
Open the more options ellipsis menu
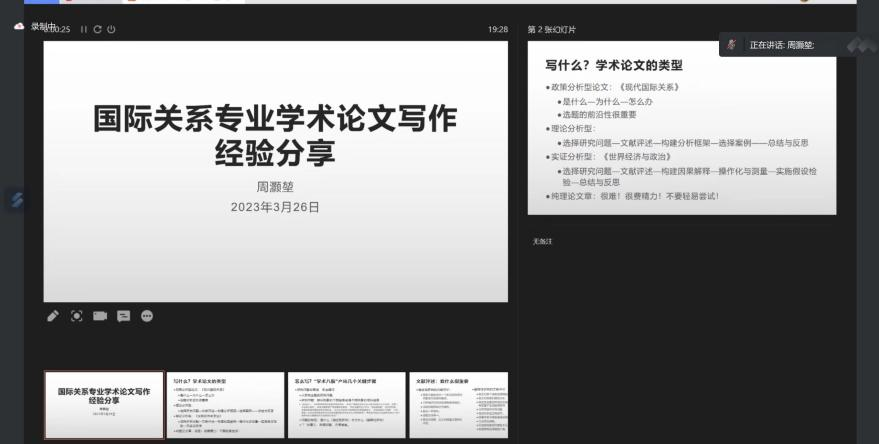click(x=147, y=316)
